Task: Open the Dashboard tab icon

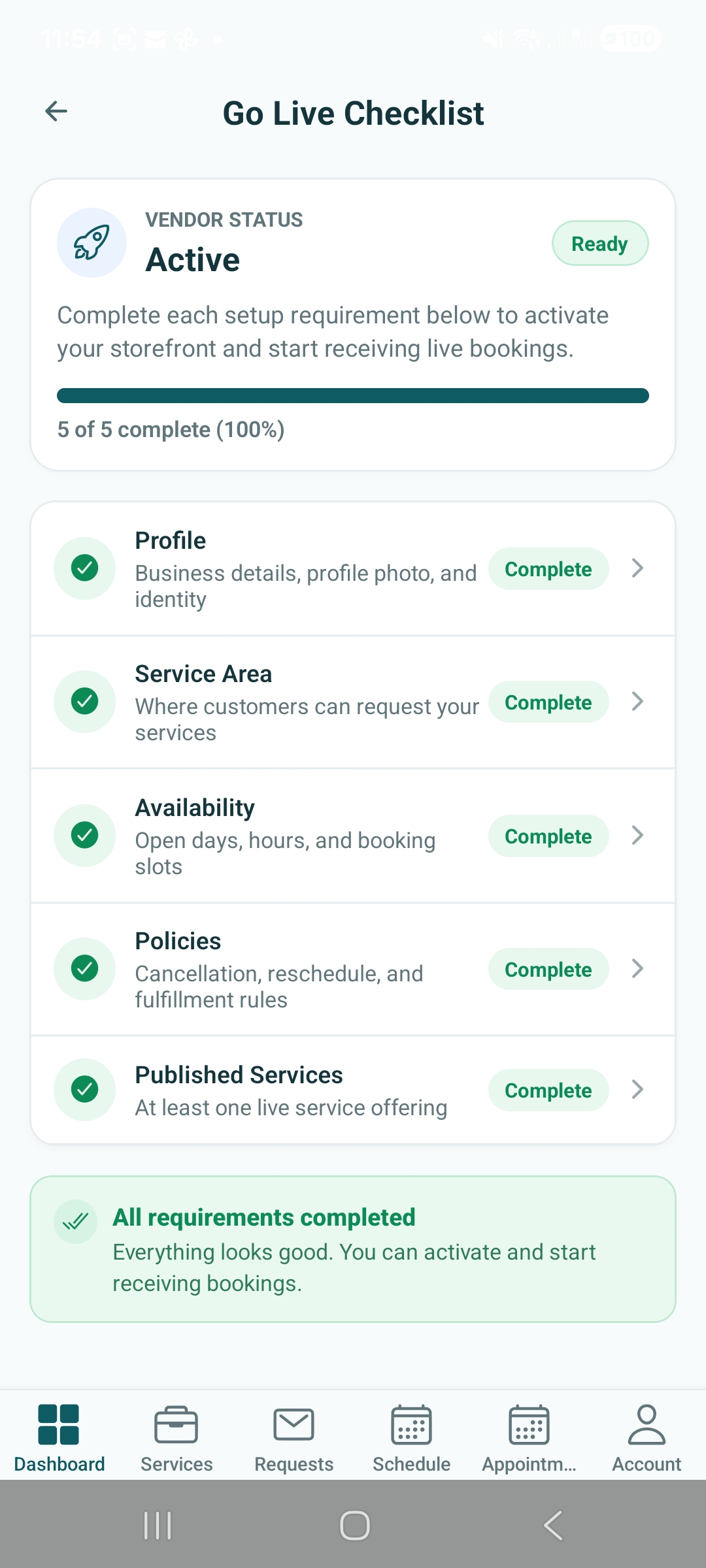Action: pyautogui.click(x=59, y=1424)
